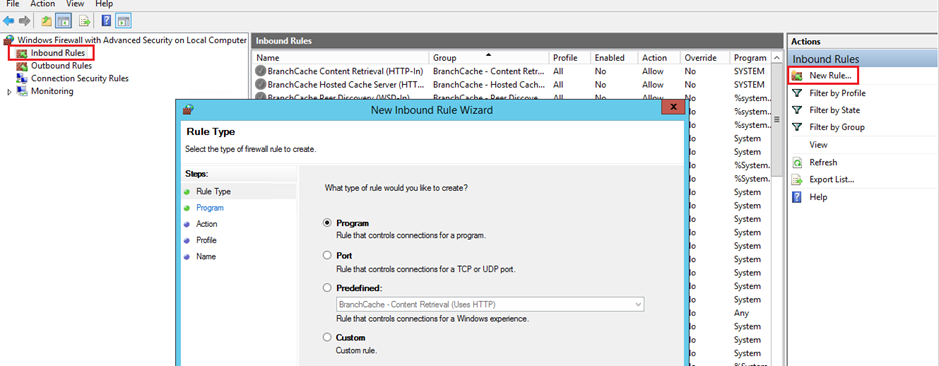Click the New Rule icon in Actions
Image resolution: width=939 pixels, height=366 pixels.
coord(797,76)
